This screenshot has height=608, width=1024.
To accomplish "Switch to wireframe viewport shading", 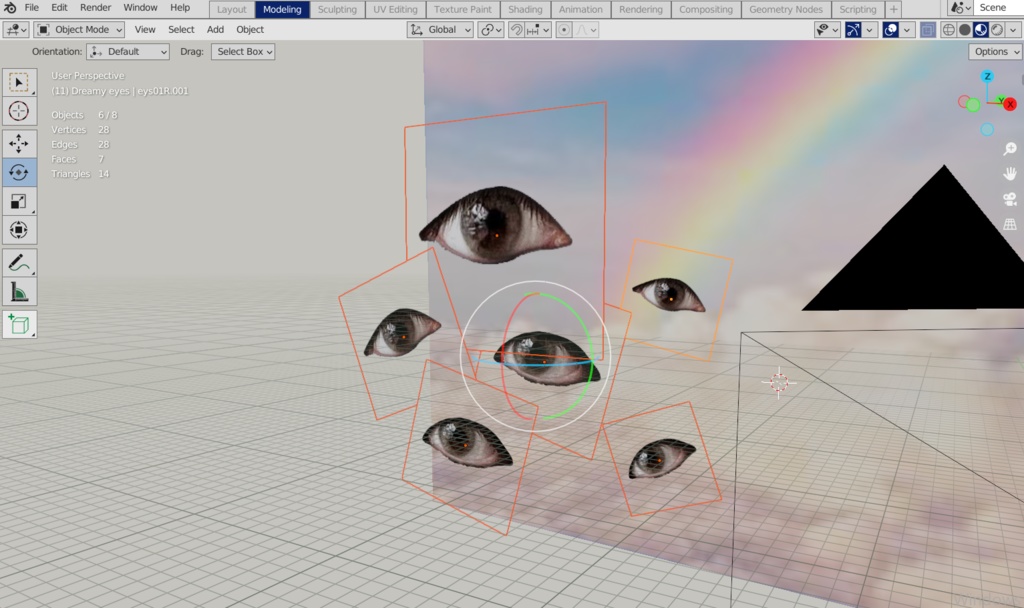I will 949,29.
